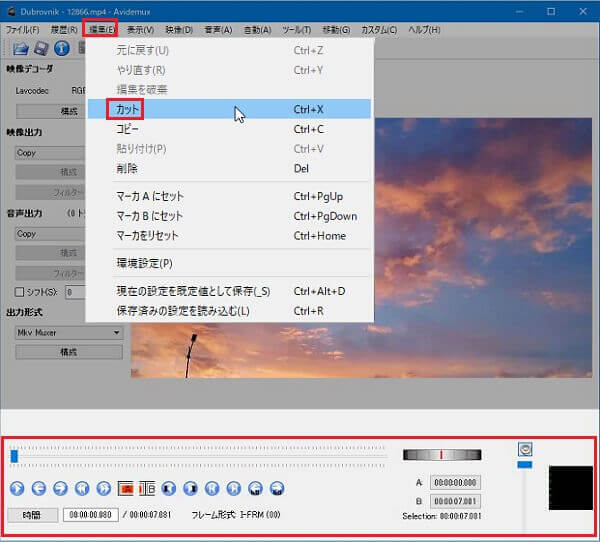Open the 自動(A) menu
600x542 pixels.
pos(258,30)
